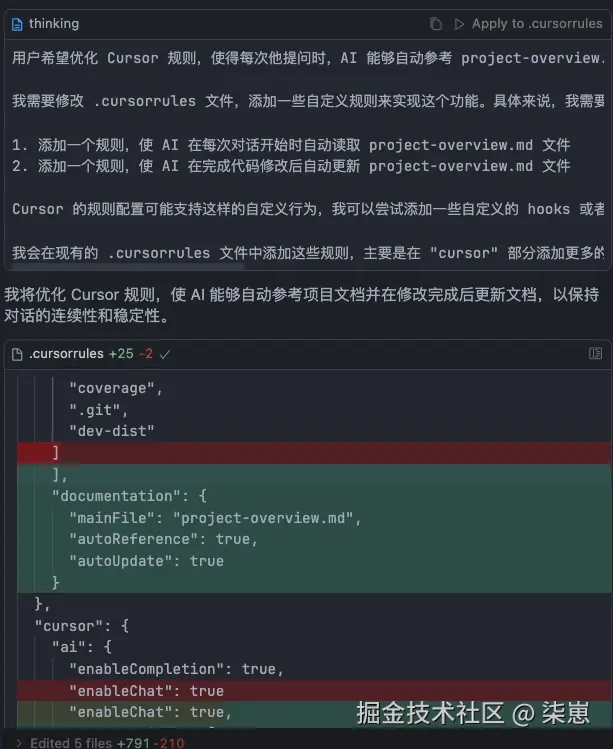
Task: Open the .cursorrules file name link
Action: click(66, 353)
